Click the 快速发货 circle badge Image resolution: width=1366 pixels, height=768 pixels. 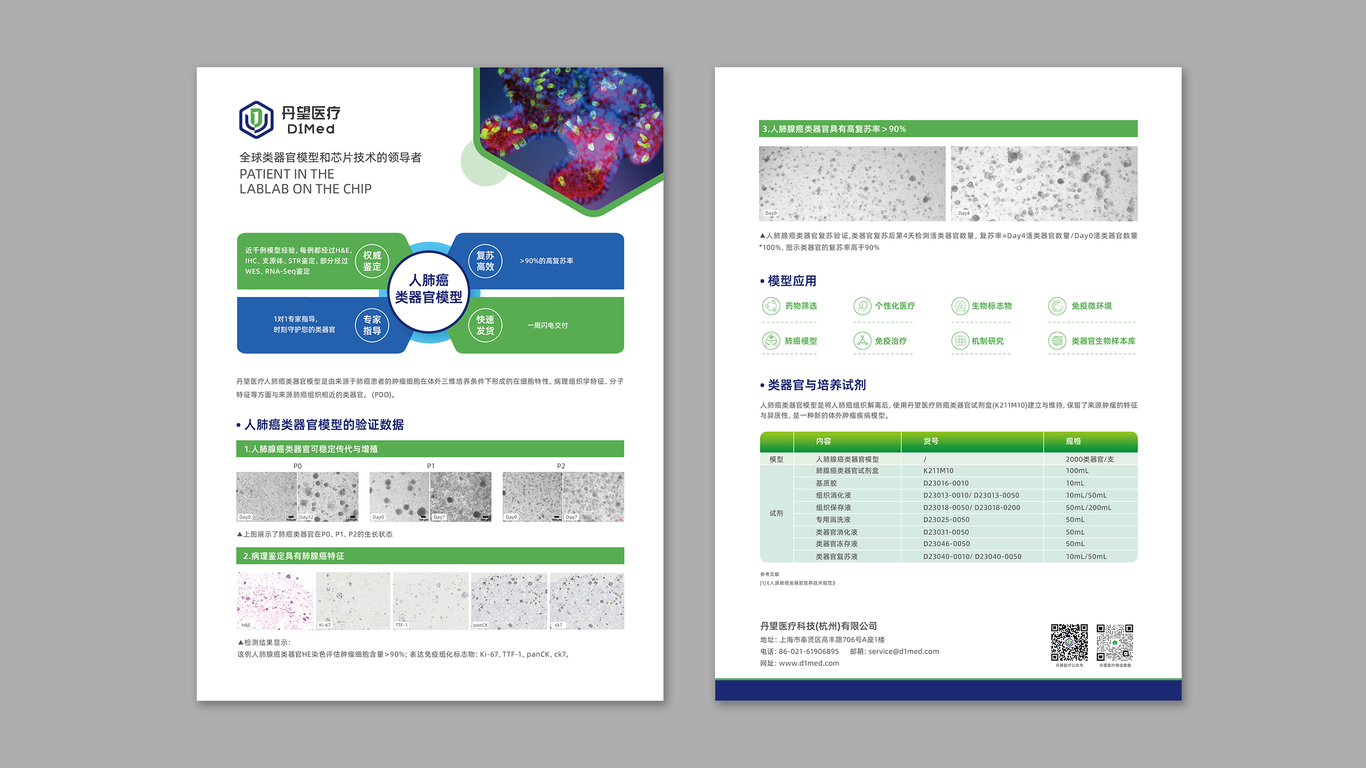coord(485,325)
